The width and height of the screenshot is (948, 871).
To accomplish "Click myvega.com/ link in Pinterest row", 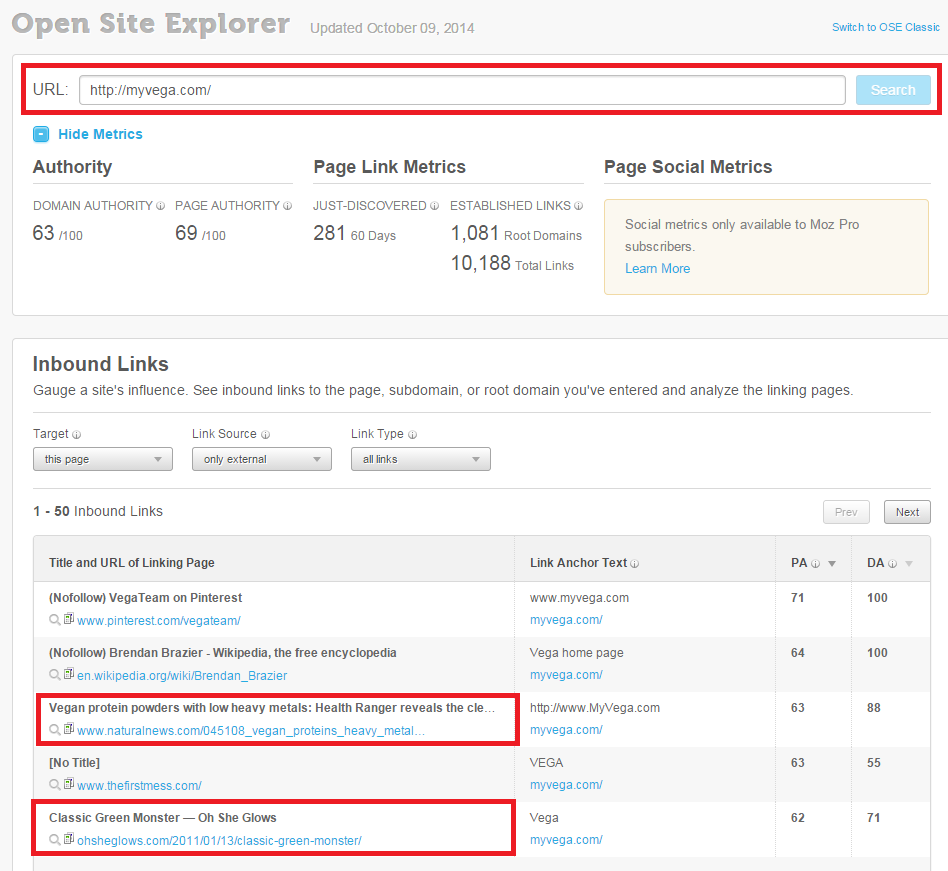I will coord(566,620).
